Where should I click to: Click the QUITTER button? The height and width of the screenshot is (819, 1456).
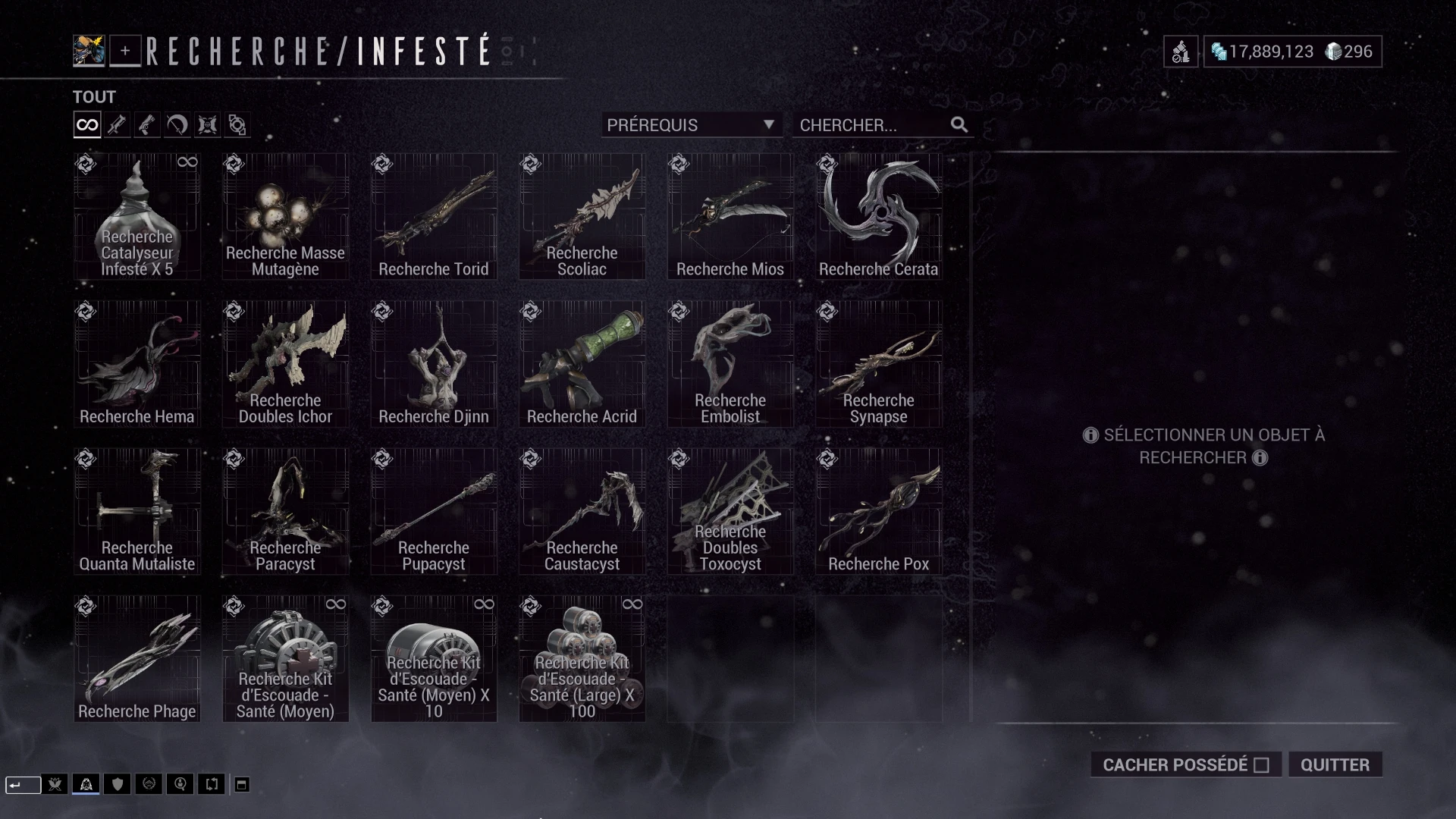point(1335,764)
